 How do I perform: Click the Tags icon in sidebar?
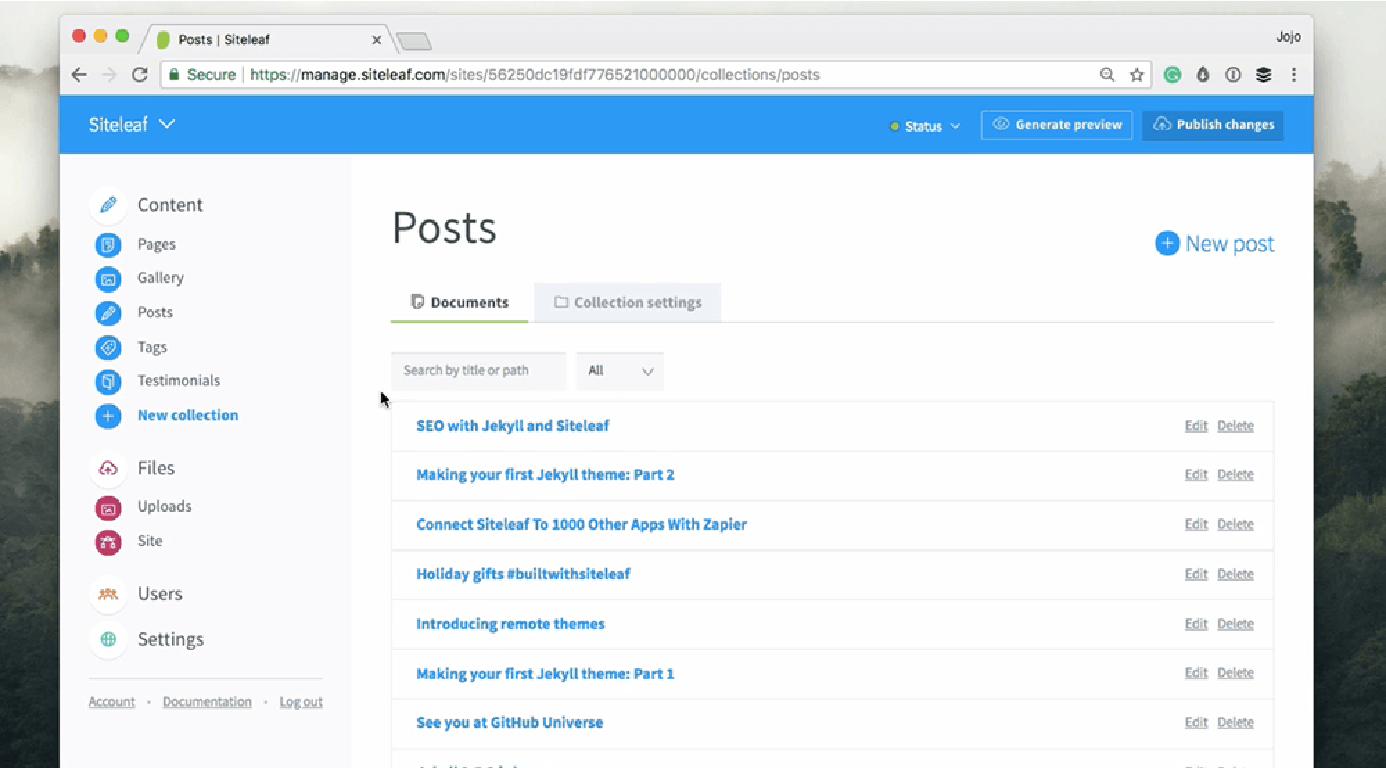point(108,347)
